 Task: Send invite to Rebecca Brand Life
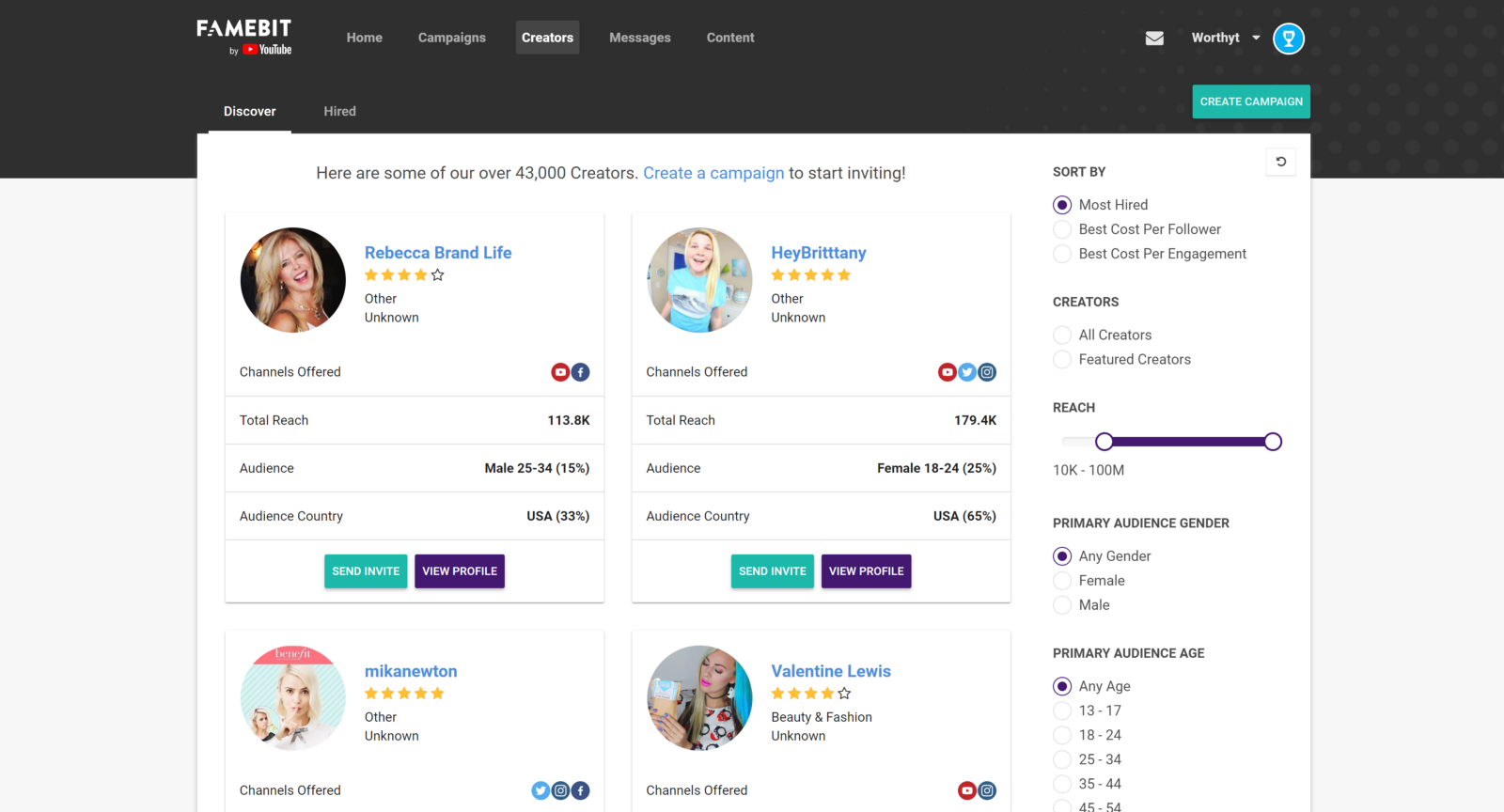coord(366,571)
